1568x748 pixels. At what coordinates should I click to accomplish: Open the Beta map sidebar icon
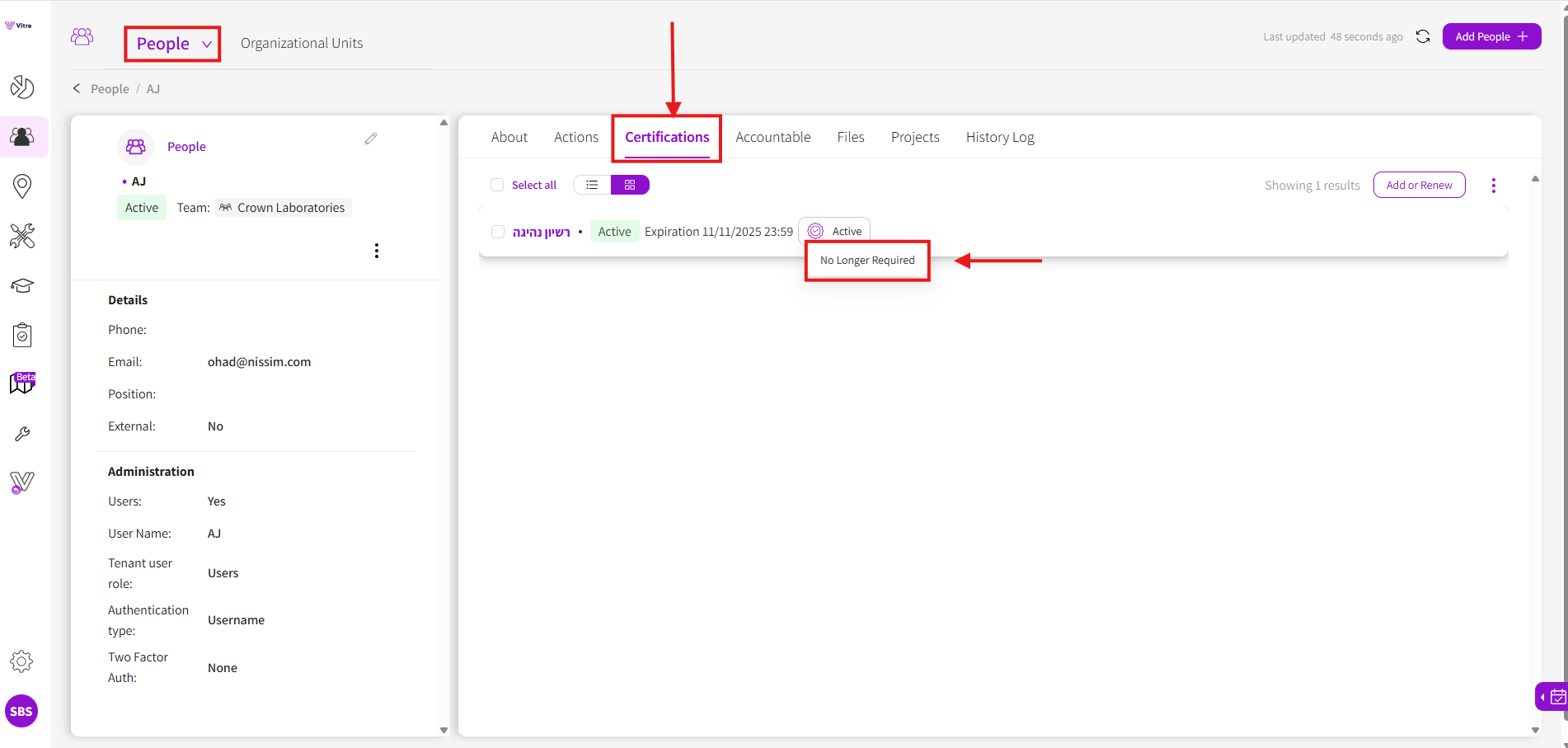click(22, 383)
